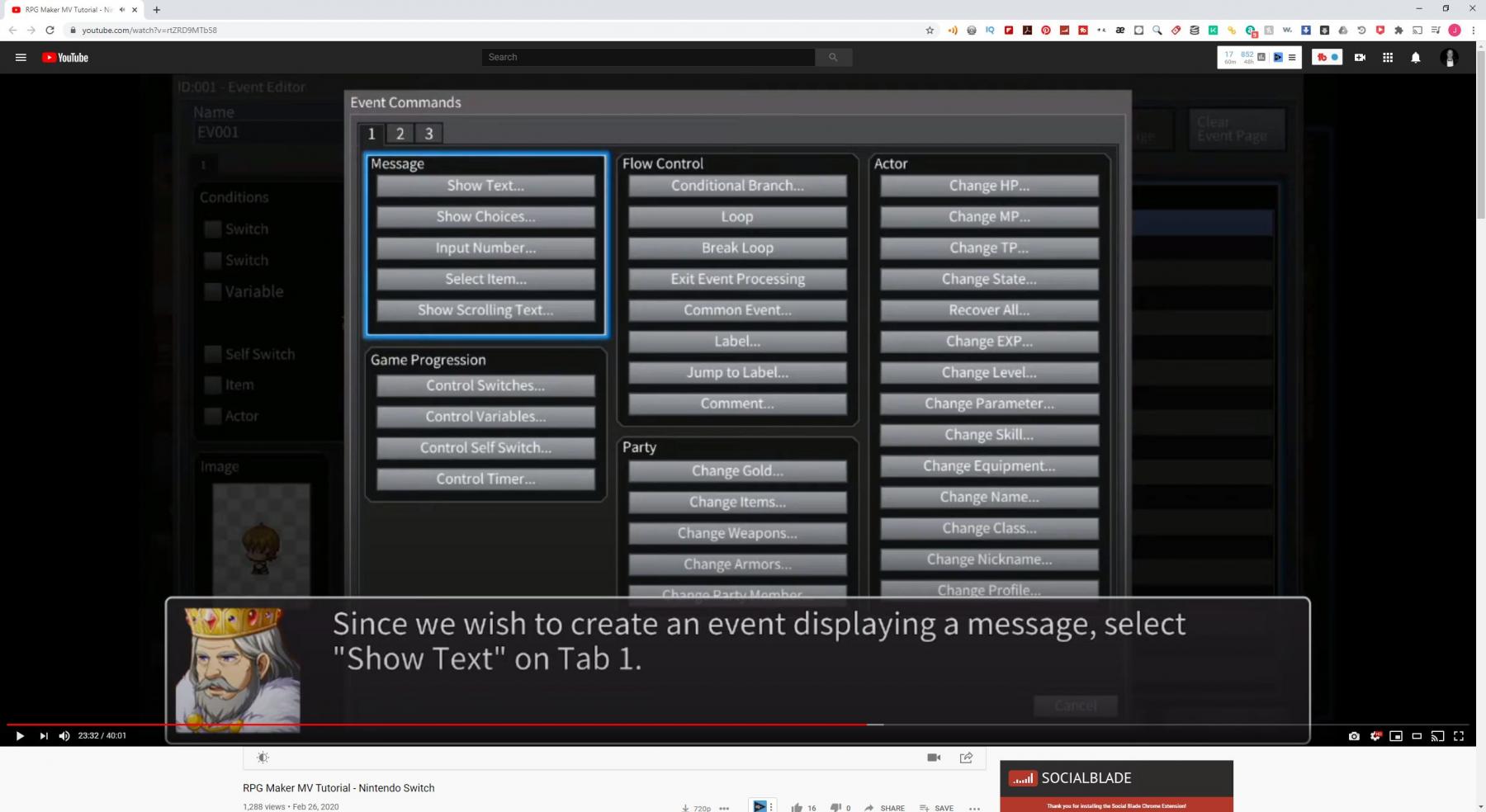Viewport: 1486px width, 812px height.
Task: Switch to Event Commands tab 2
Action: pos(400,134)
